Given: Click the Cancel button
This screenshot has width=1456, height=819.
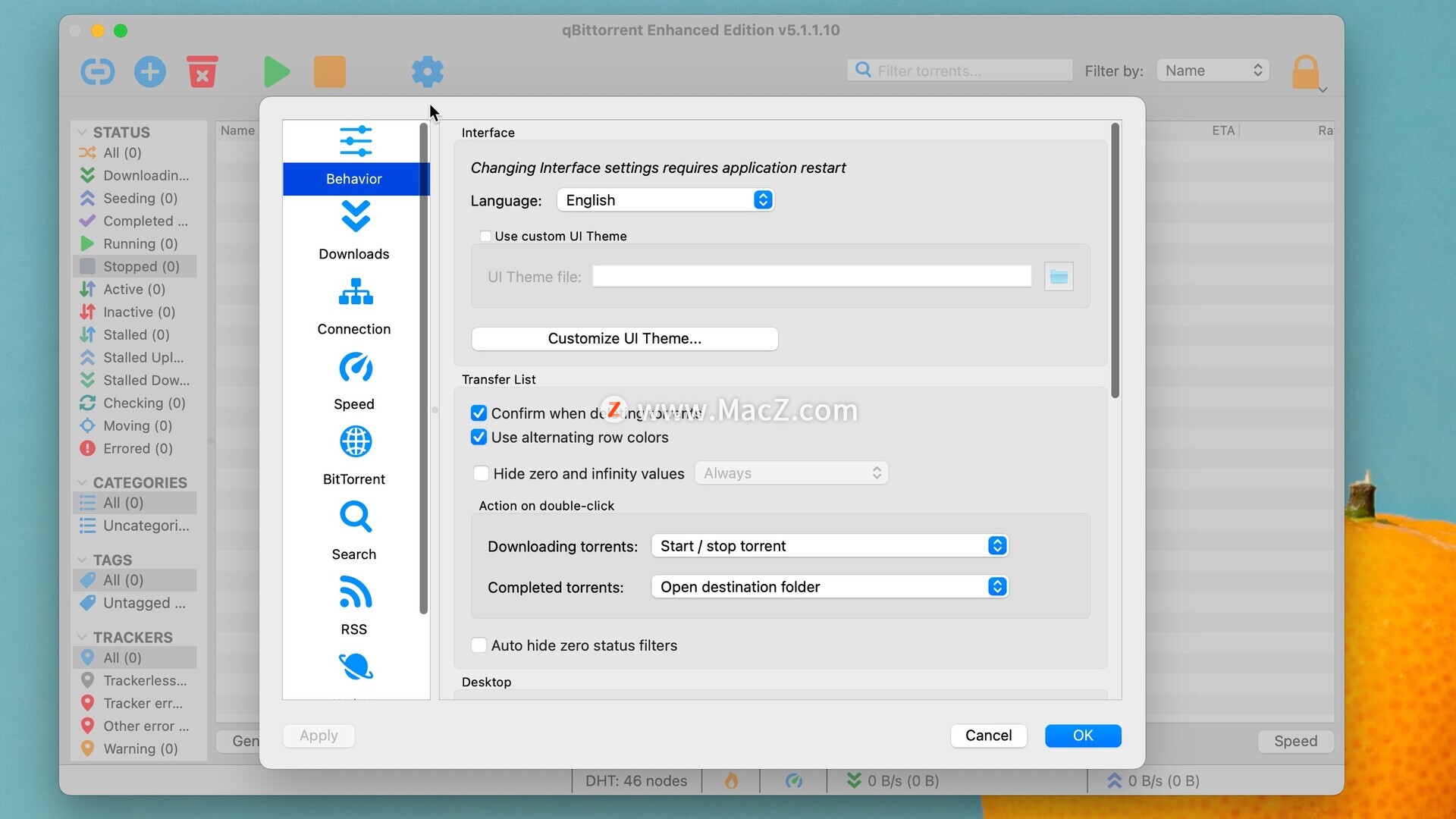Looking at the screenshot, I should pyautogui.click(x=988, y=736).
